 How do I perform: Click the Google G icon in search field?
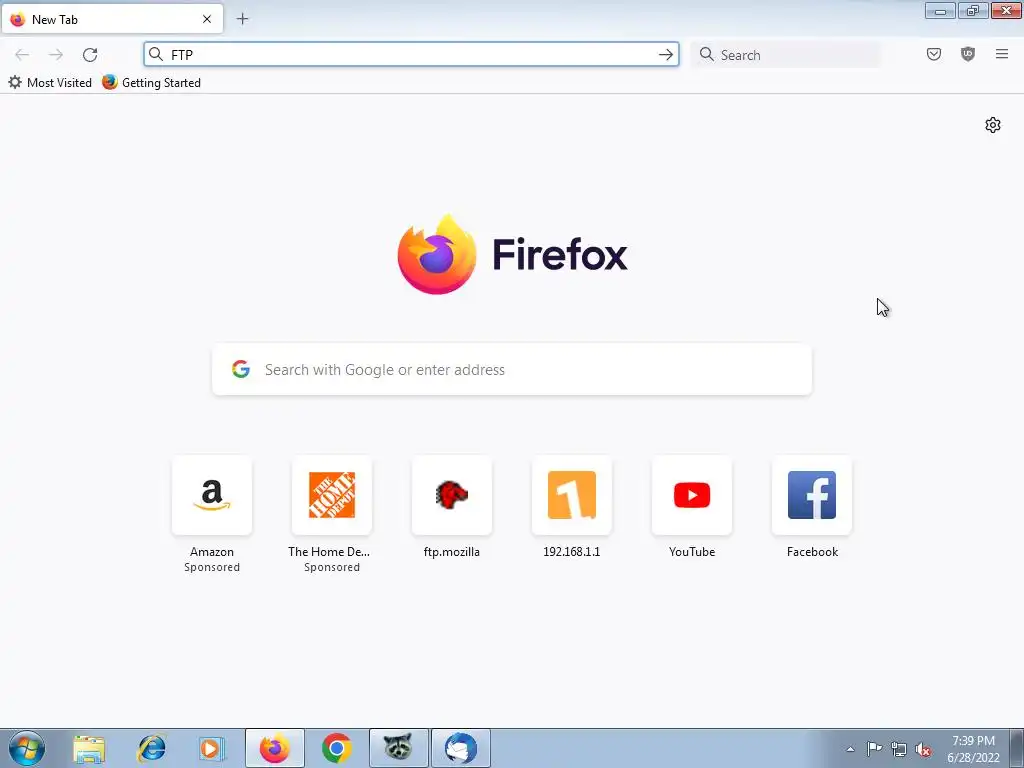click(241, 369)
